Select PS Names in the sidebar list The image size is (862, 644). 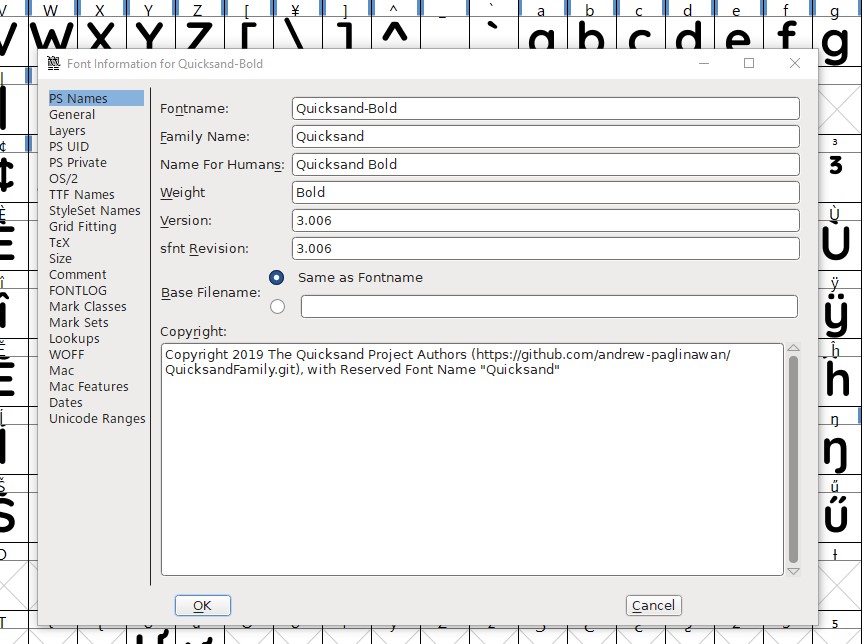(96, 98)
